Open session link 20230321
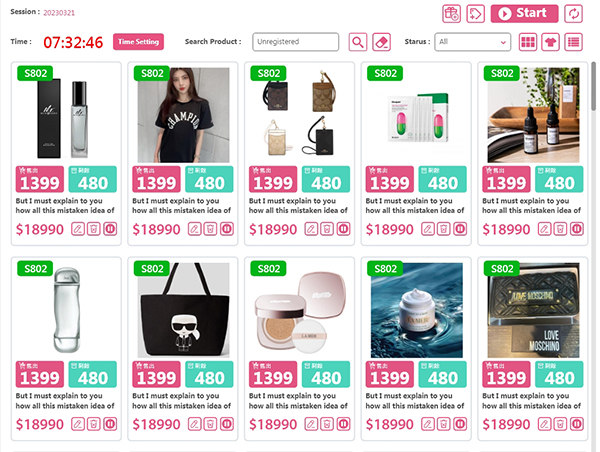The height and width of the screenshot is (452, 600). [59, 13]
